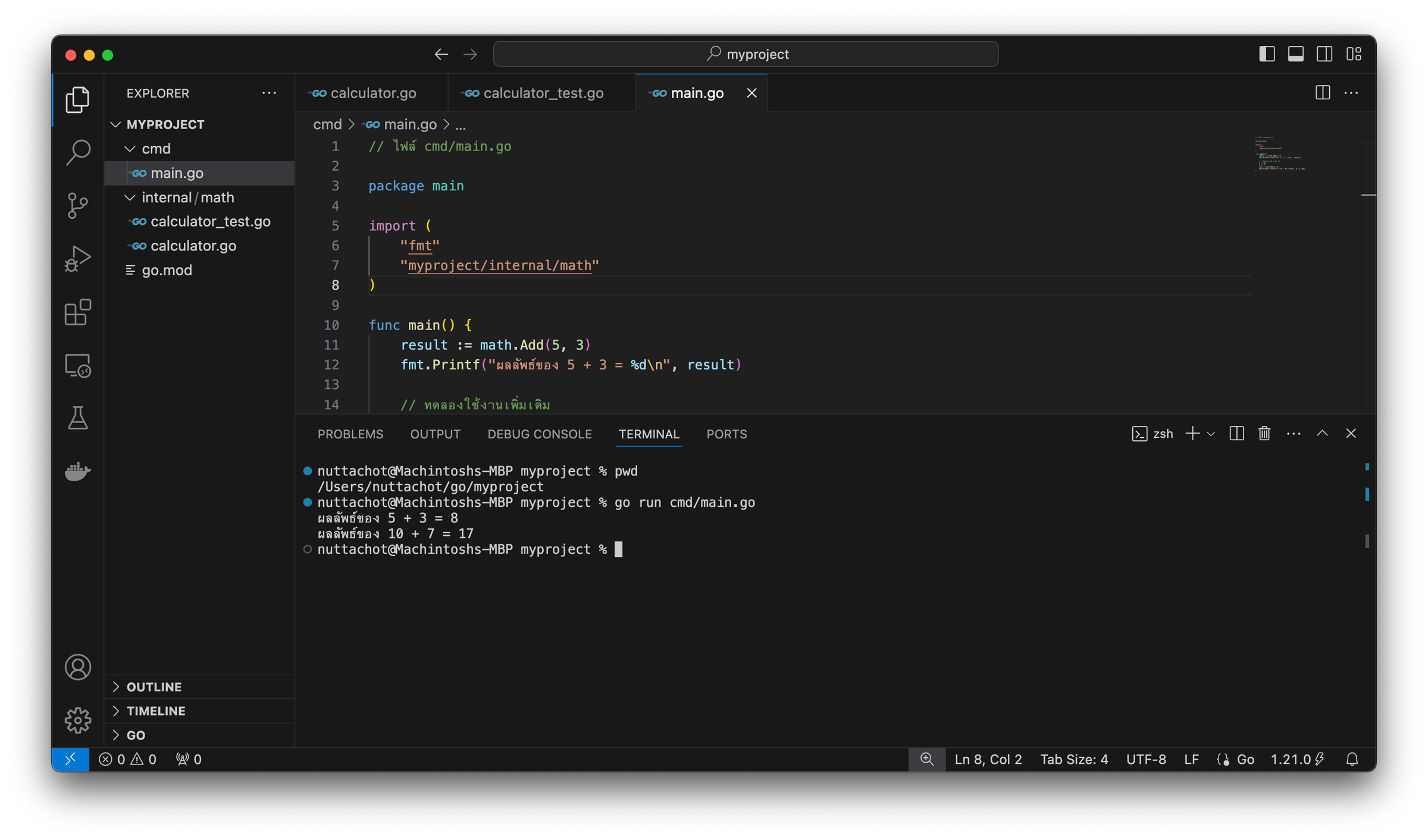
Task: Open the Testing view icon
Action: [77, 418]
